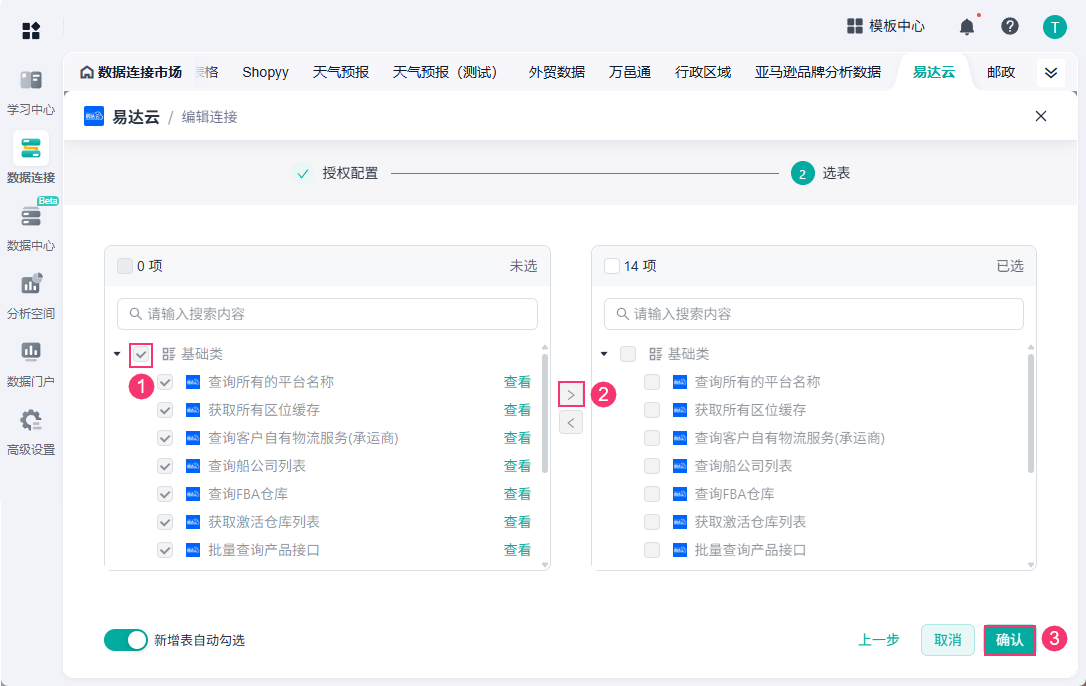Click the 授权配置 completed step checkmark
The height and width of the screenshot is (686, 1086).
(302, 173)
